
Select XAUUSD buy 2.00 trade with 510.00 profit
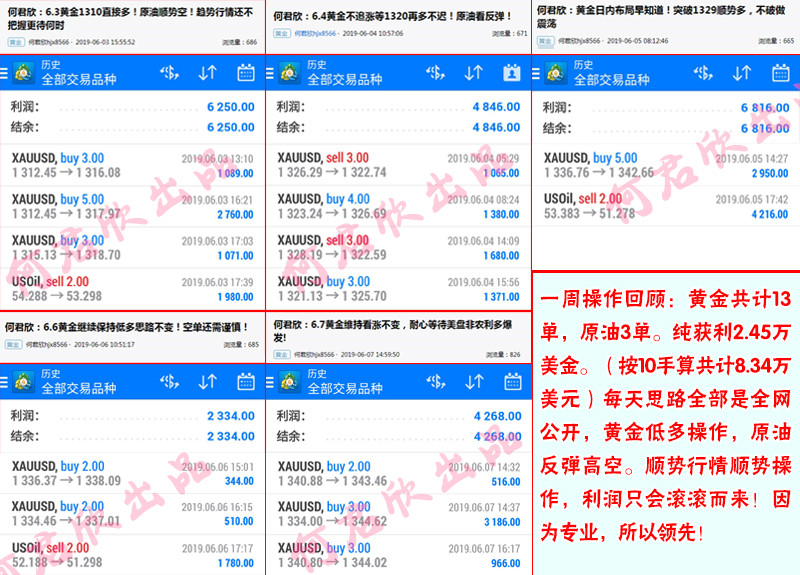tap(133, 514)
